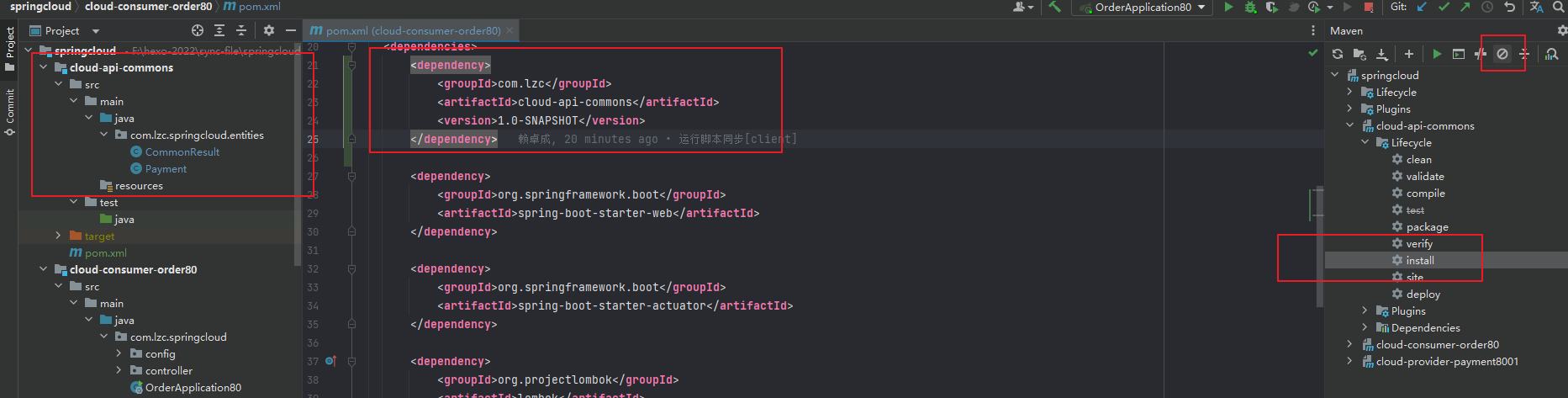The height and width of the screenshot is (398, 1568).
Task: Build project with the hammer icon
Action: [x=1054, y=7]
